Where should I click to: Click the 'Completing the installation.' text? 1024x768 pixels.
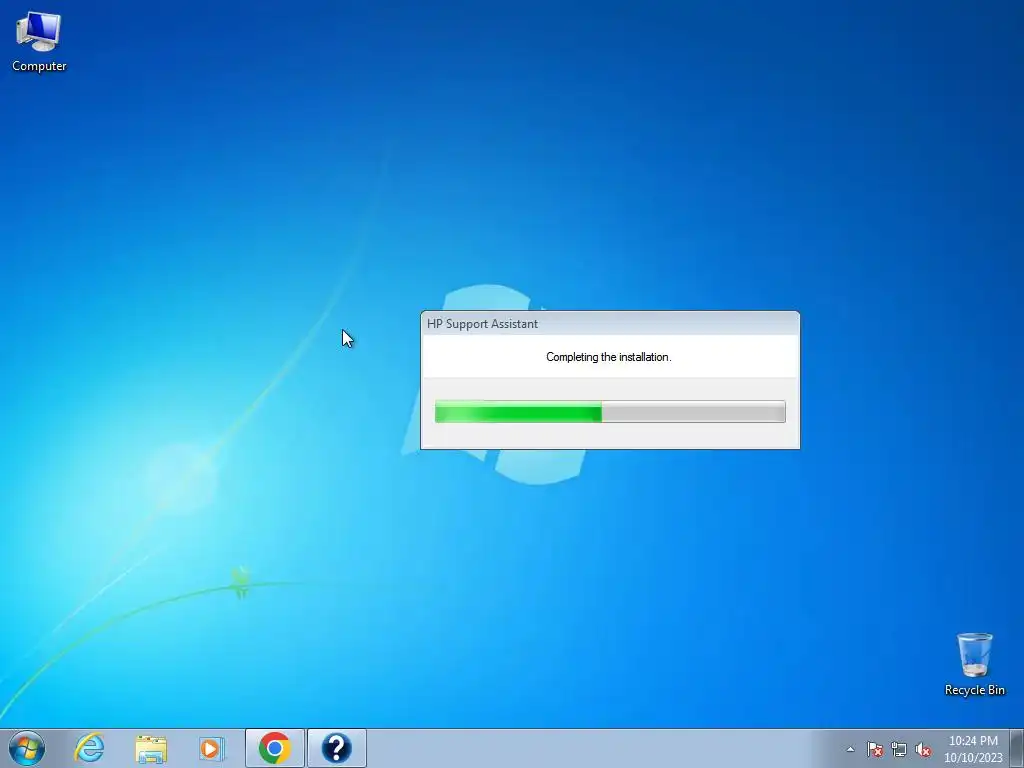[609, 357]
